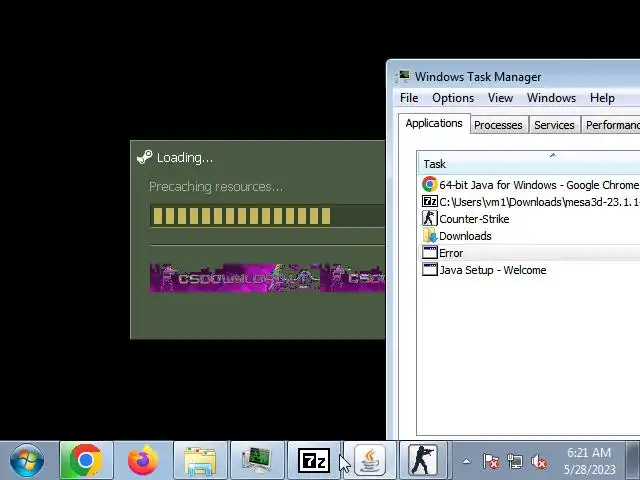This screenshot has width=640, height=480.
Task: Open the Help menu in Task Manager
Action: pos(602,98)
